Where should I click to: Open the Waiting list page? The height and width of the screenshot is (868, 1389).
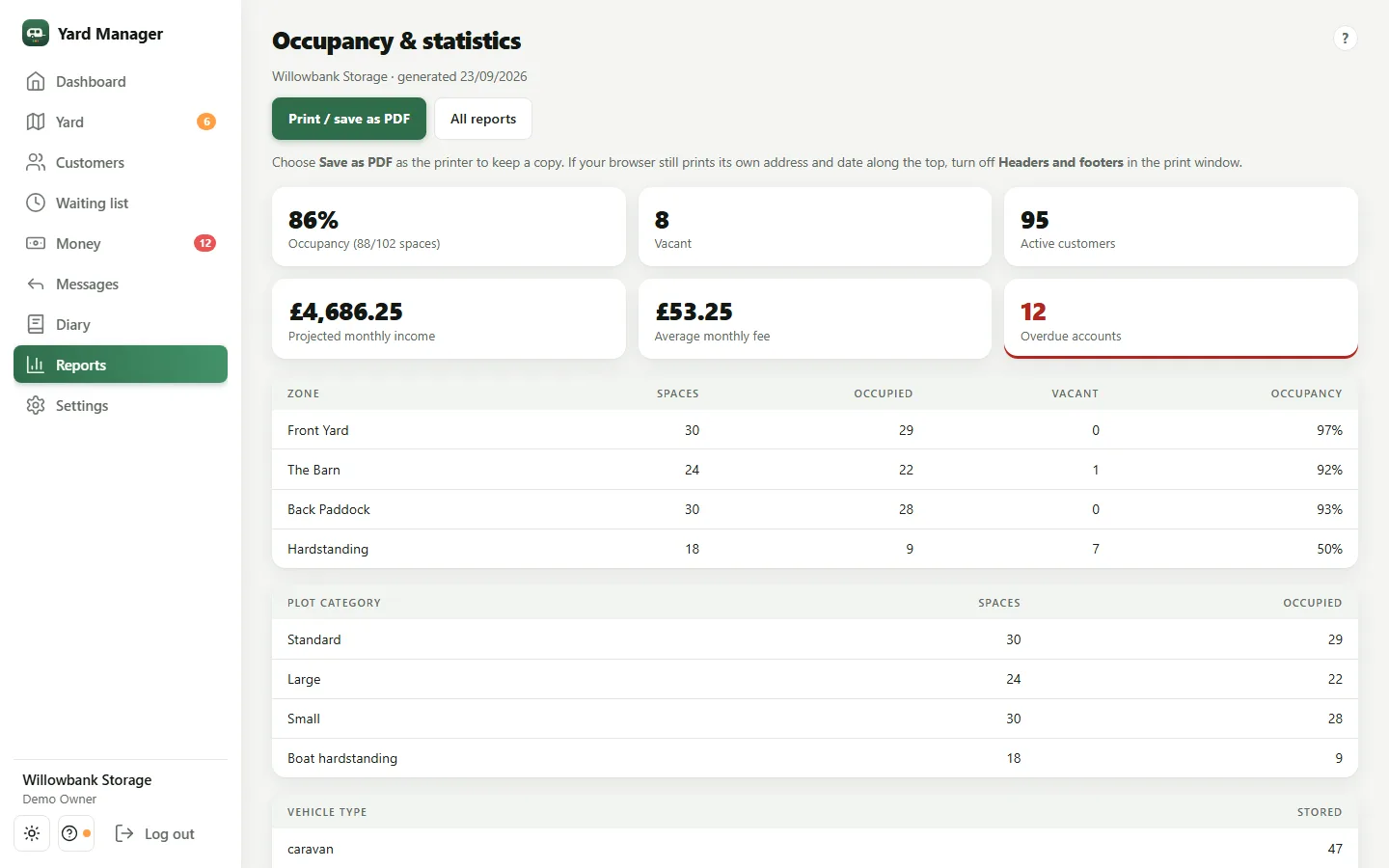pyautogui.click(x=121, y=203)
